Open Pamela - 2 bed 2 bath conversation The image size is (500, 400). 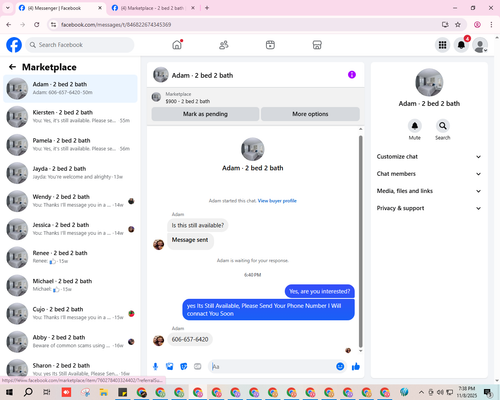(70, 145)
